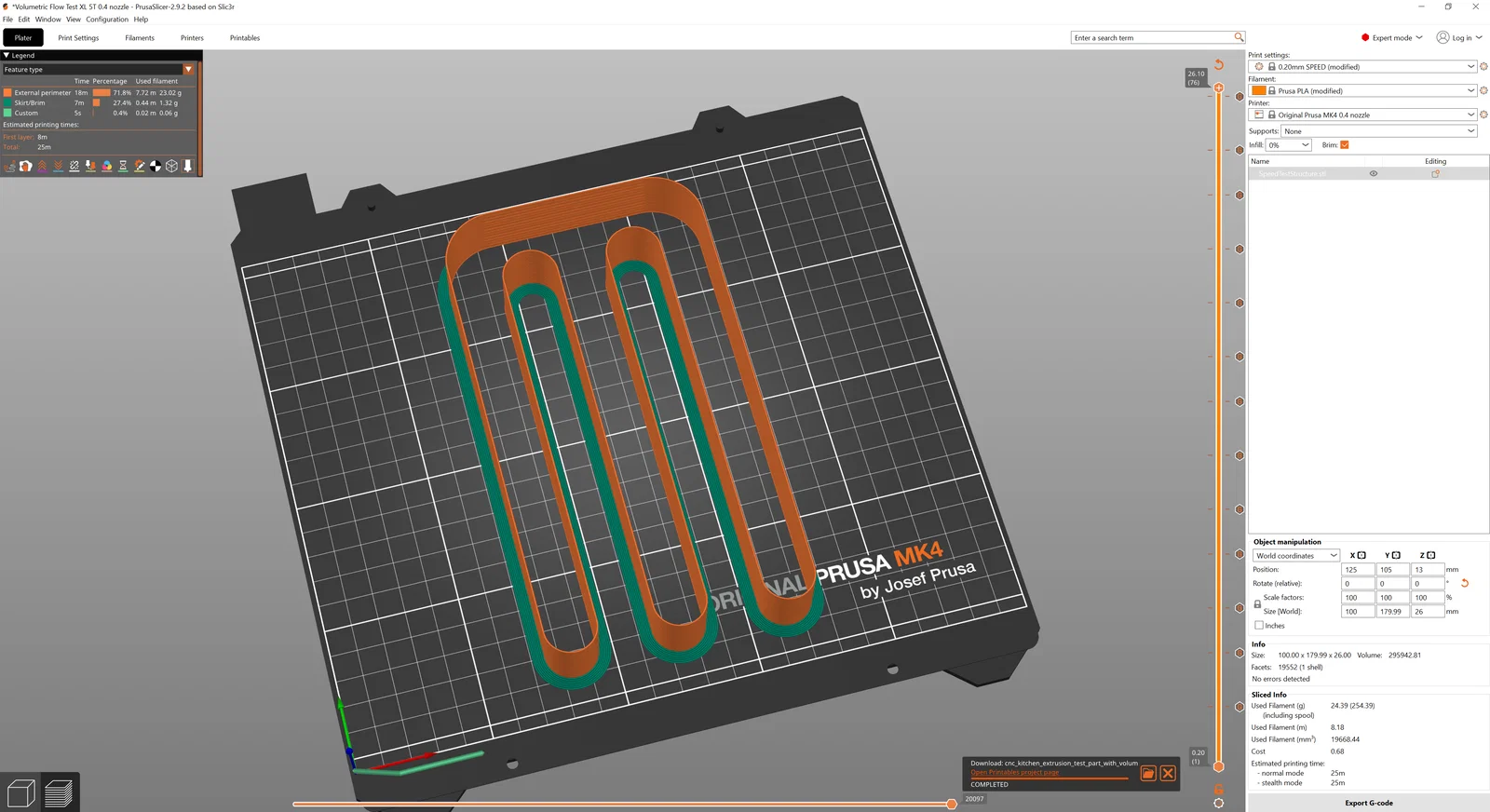Toggle deretractions downward-chevrons icon in legend
This screenshot has height=812, width=1490.
[x=58, y=166]
